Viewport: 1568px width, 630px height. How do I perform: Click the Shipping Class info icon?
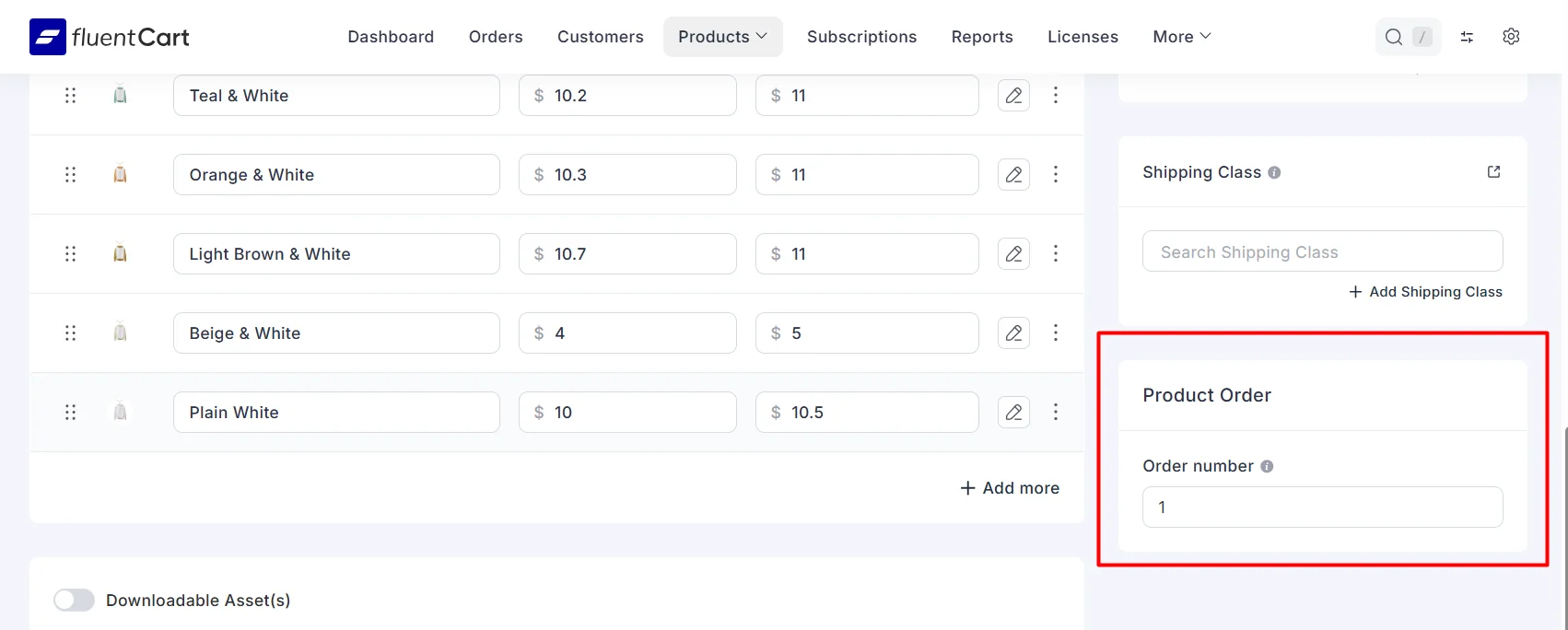1274,172
